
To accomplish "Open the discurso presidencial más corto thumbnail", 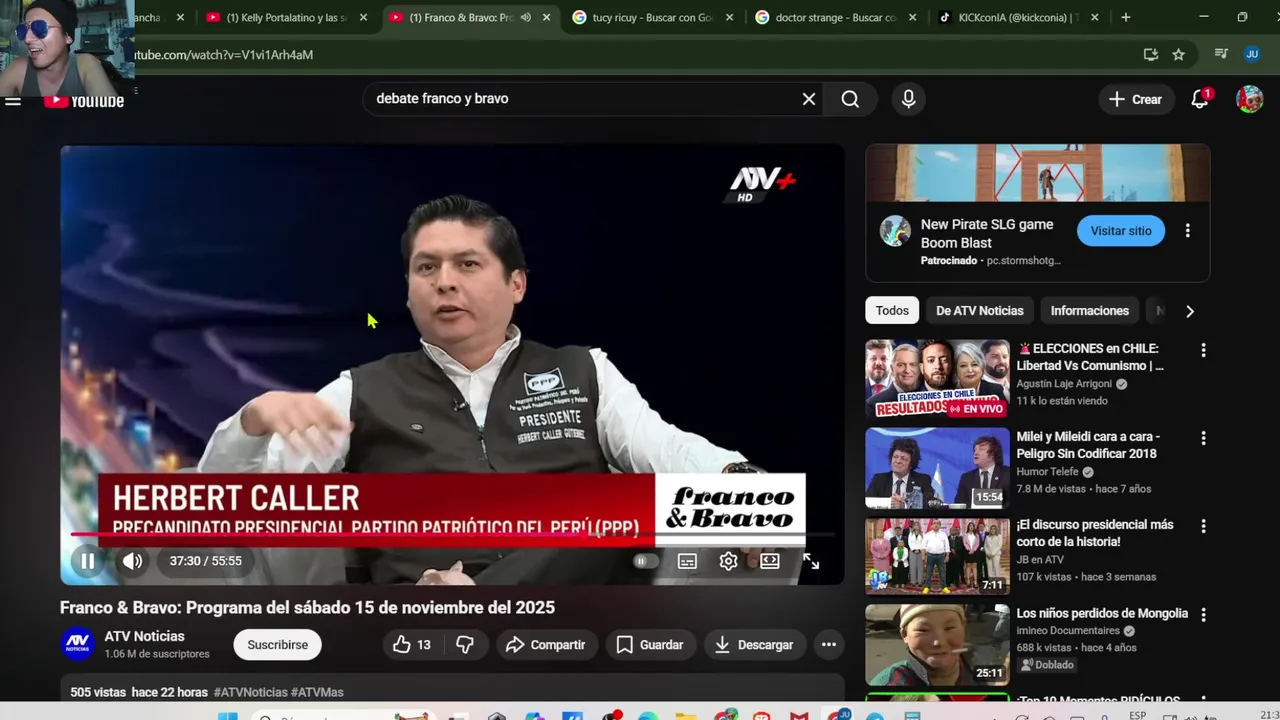I will [937, 556].
